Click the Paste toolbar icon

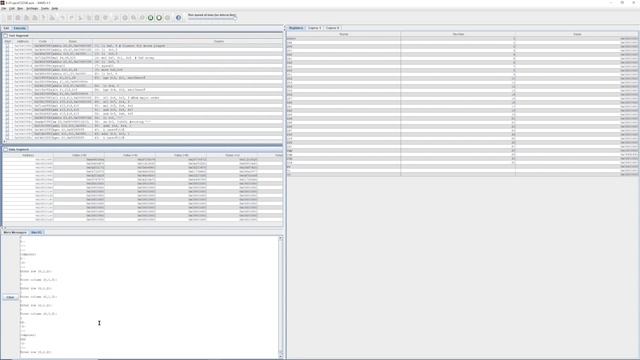pos(97,18)
